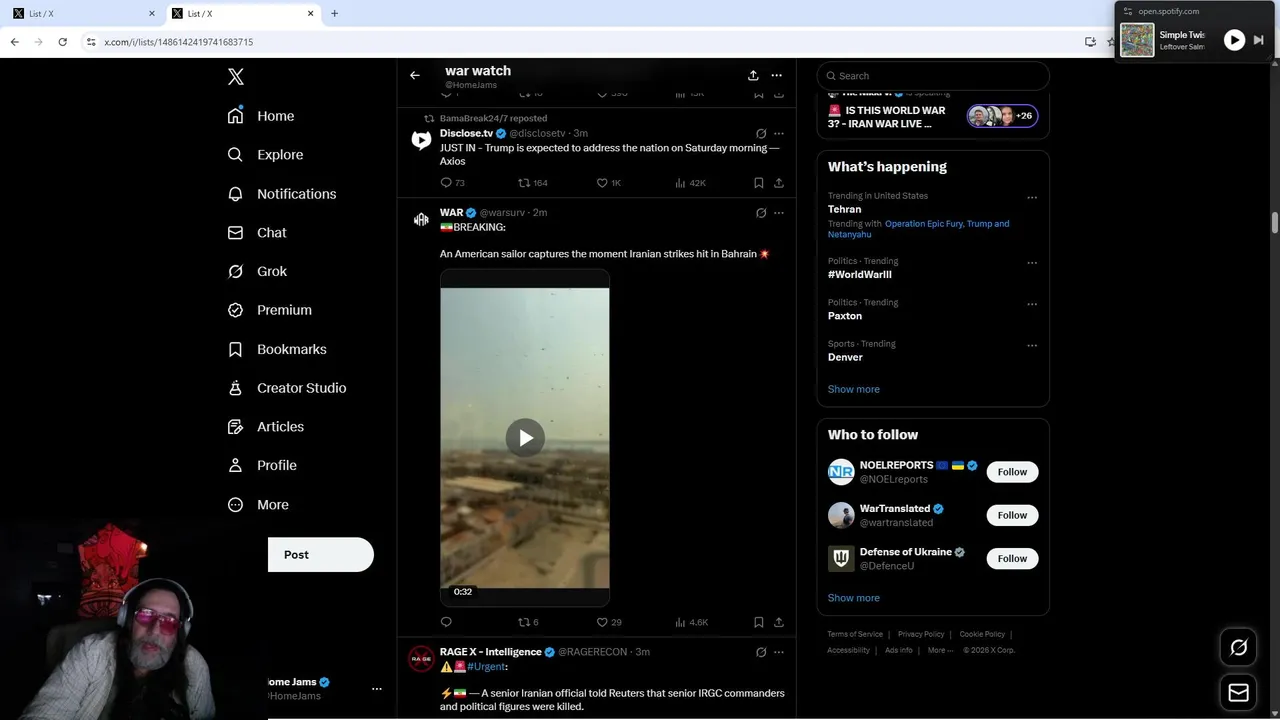Open the Messages floating button
The height and width of the screenshot is (720, 1280).
(1238, 692)
